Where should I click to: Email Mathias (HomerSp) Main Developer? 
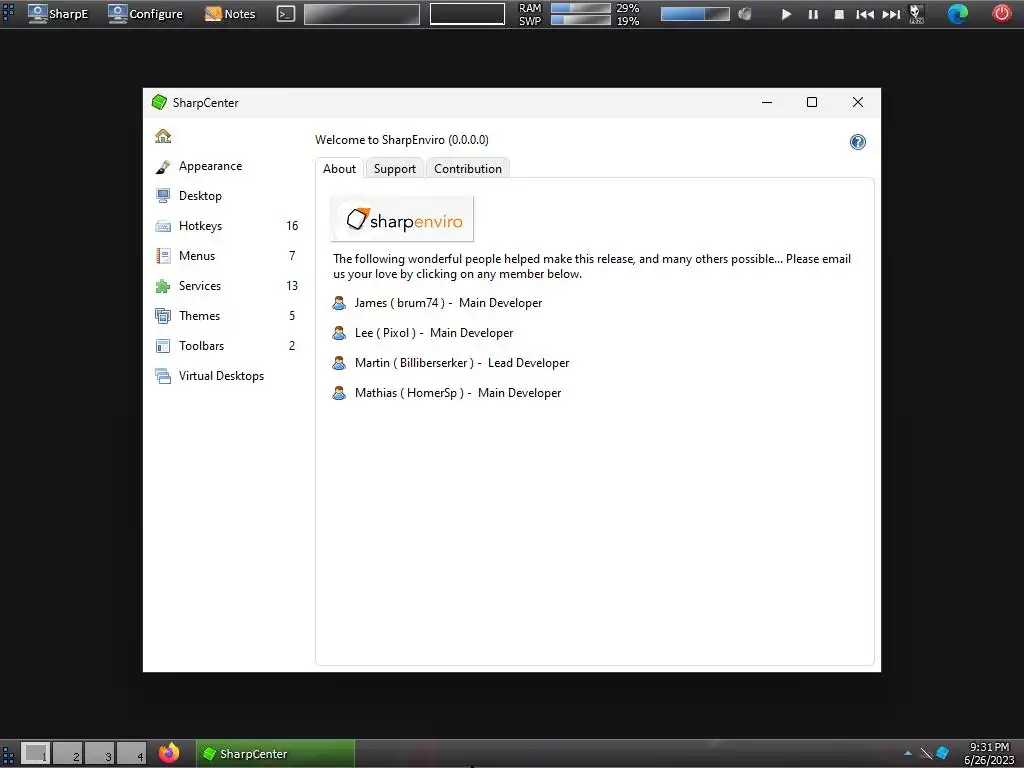(458, 393)
